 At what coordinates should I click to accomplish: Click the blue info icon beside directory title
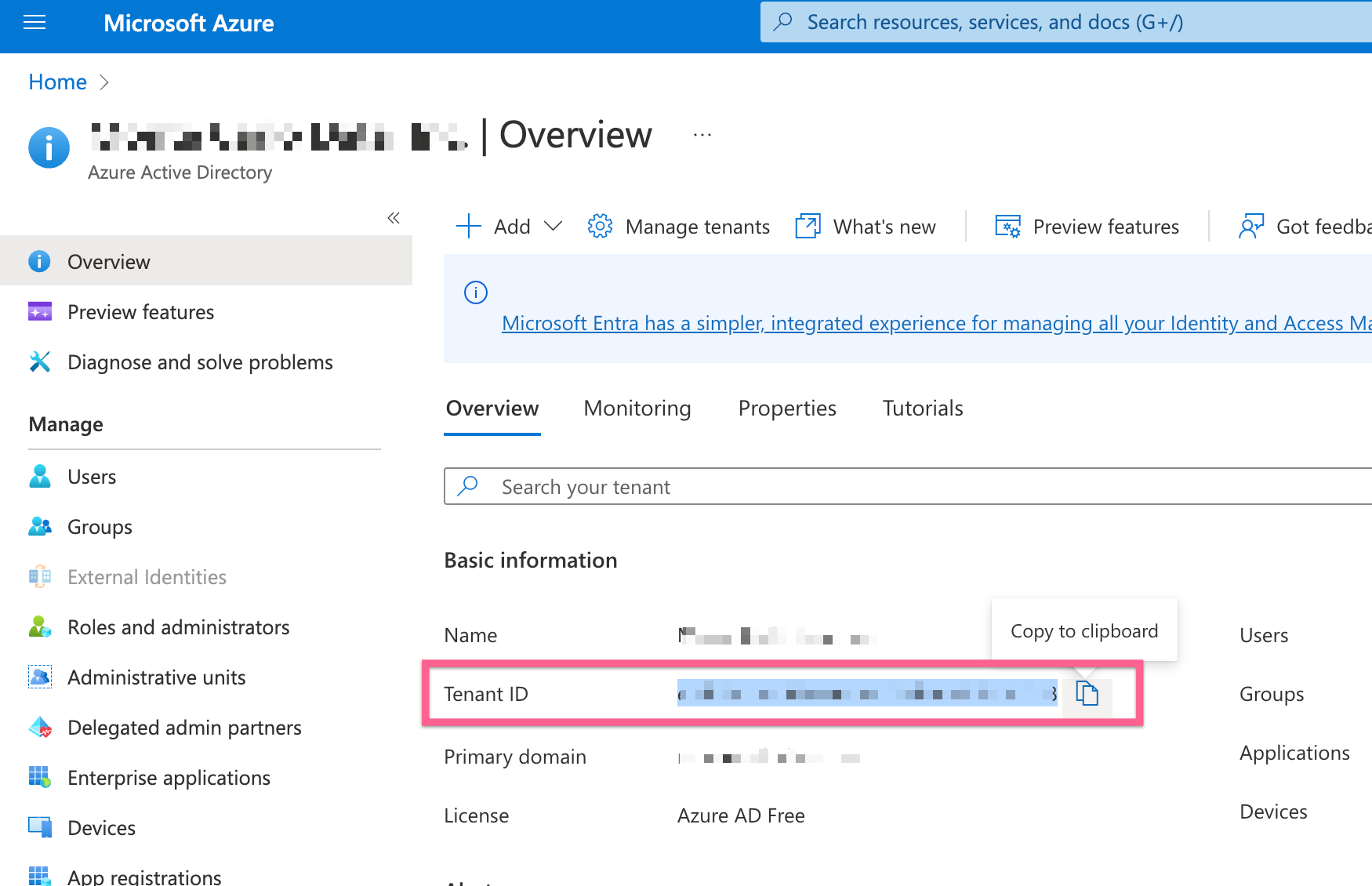pos(49,147)
